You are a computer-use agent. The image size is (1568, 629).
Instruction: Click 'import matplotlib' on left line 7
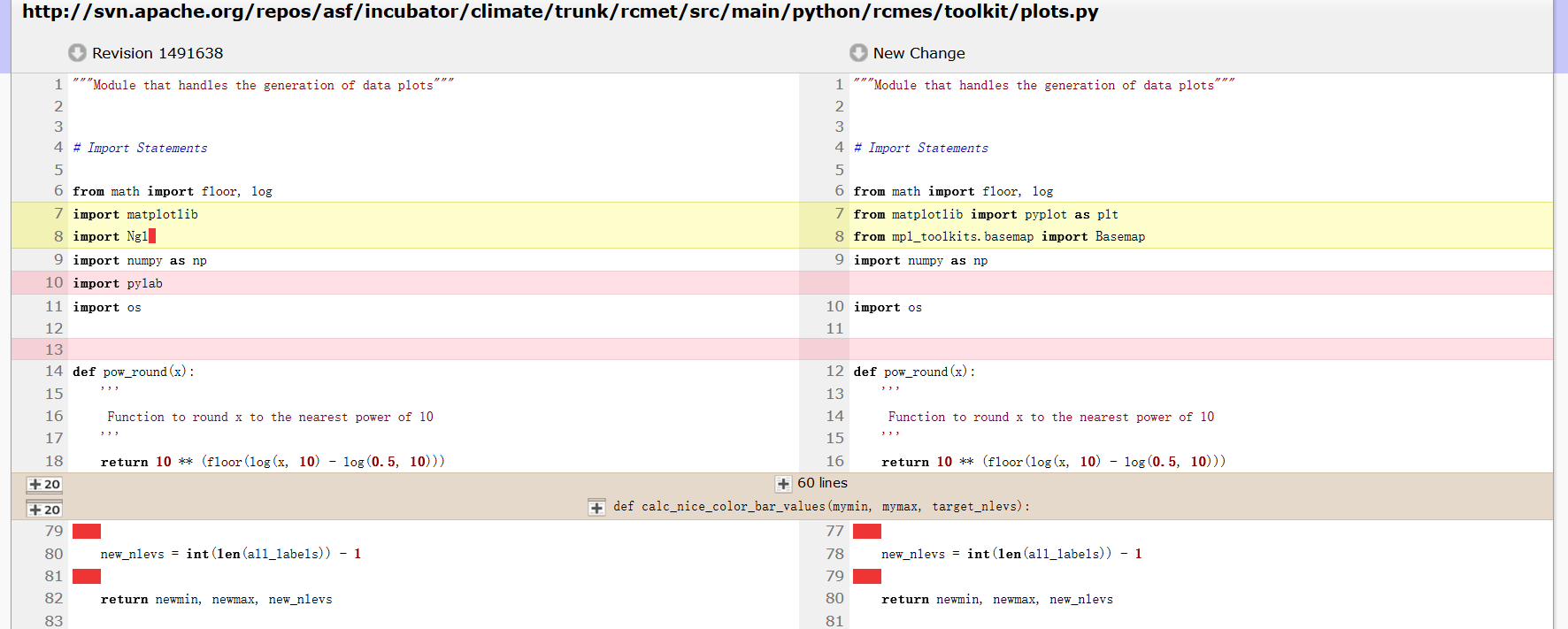point(135,214)
